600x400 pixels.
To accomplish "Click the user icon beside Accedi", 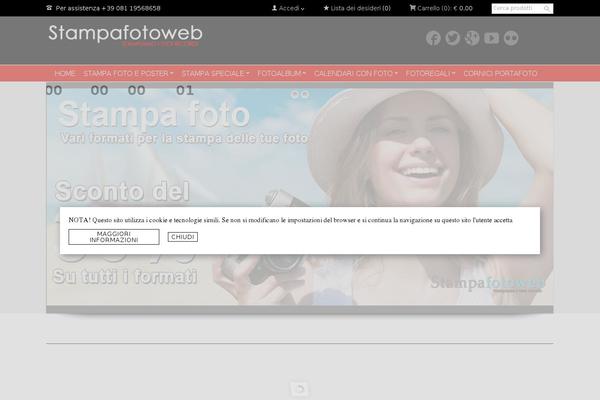I will [x=274, y=8].
